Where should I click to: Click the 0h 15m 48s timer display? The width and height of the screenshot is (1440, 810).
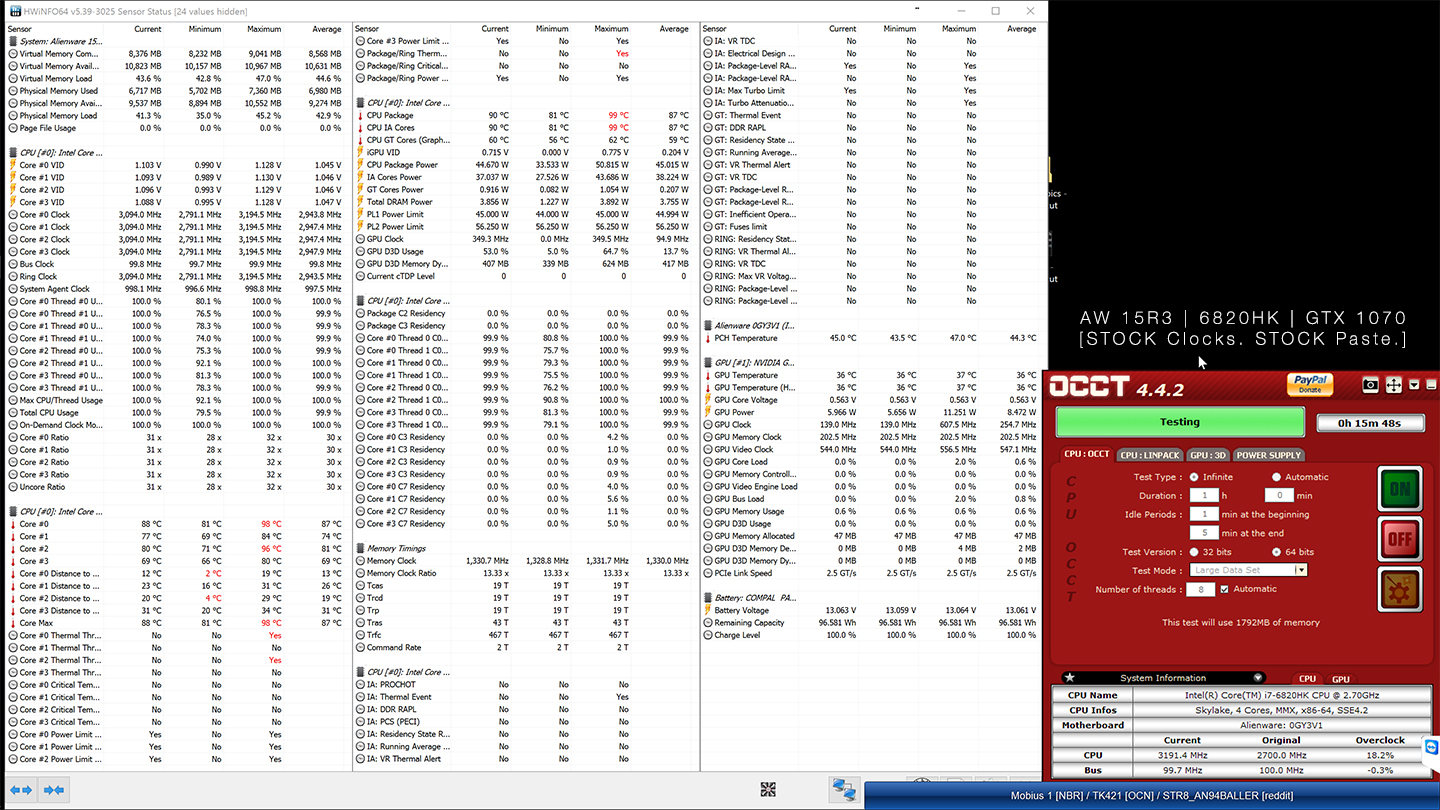pos(1369,423)
